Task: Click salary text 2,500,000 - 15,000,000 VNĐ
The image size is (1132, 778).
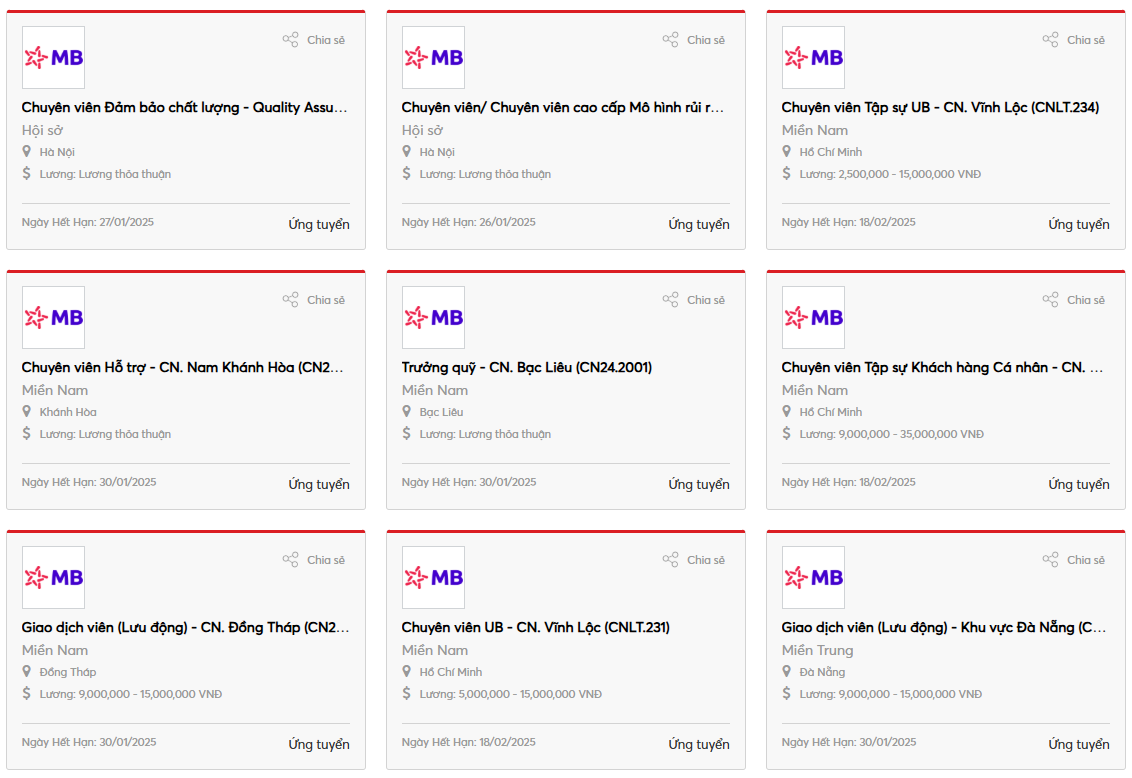Action: 910,174
